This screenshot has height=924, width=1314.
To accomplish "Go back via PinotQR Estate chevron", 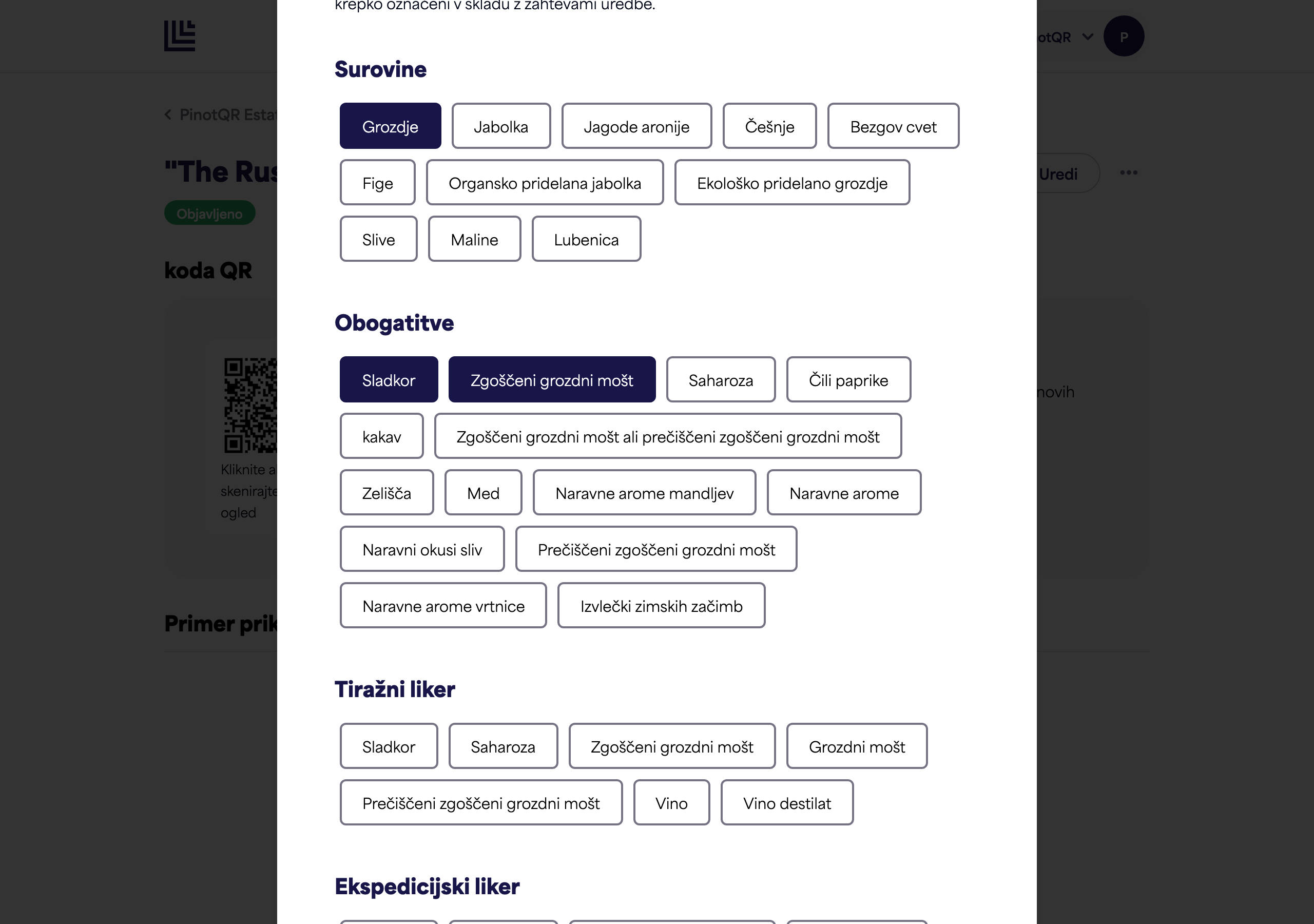I will [x=168, y=115].
